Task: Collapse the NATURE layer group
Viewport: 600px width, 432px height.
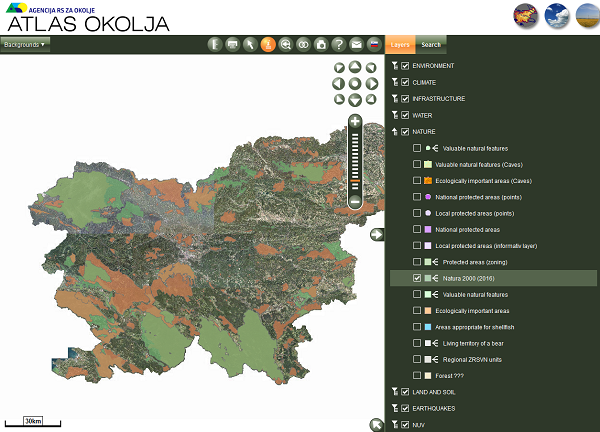Action: [x=395, y=132]
